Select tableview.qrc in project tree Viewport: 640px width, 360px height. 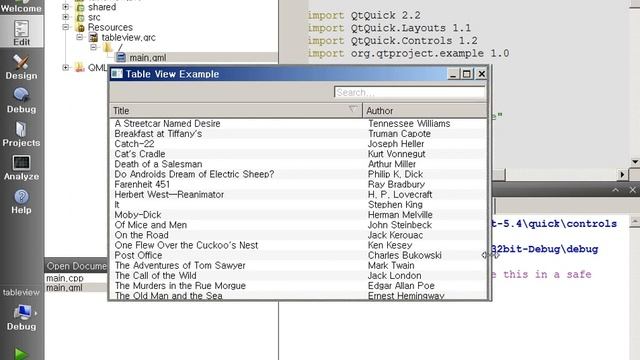pos(129,38)
